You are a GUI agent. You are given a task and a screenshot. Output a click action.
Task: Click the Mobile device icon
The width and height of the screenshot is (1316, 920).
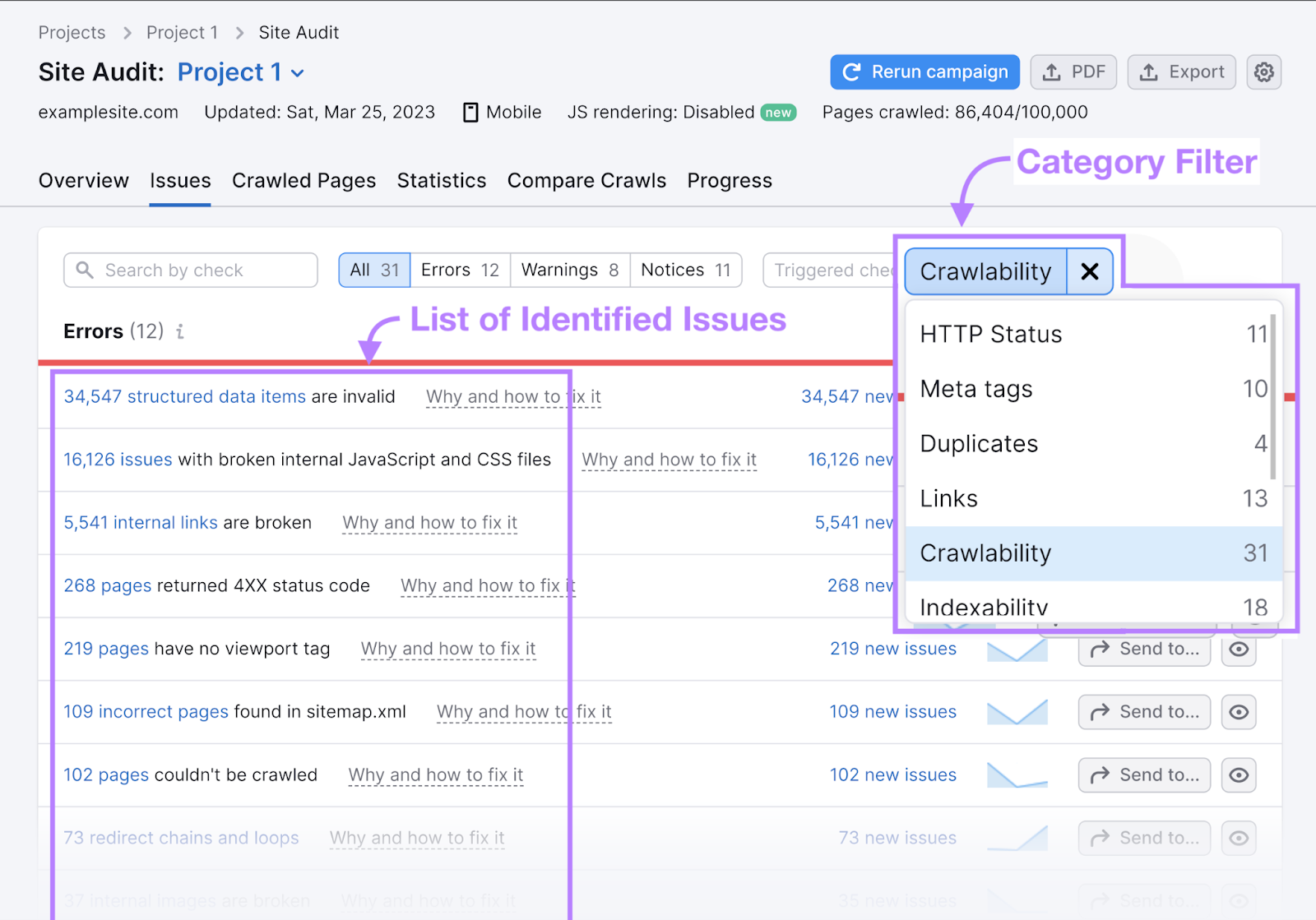pyautogui.click(x=471, y=112)
